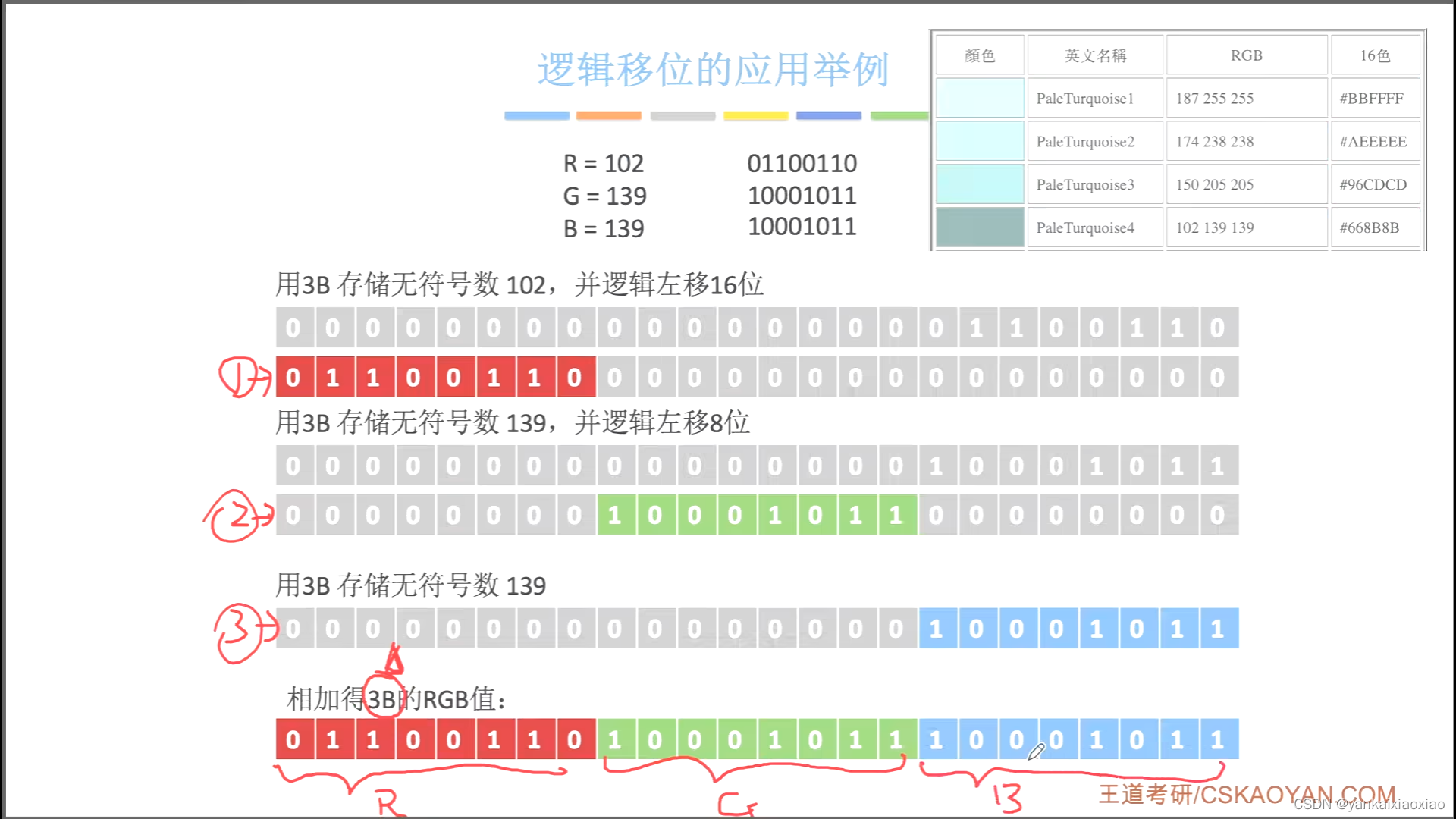Click the slide title 逻辑移位的应用举例
The width and height of the screenshot is (1456, 819).
(713, 70)
